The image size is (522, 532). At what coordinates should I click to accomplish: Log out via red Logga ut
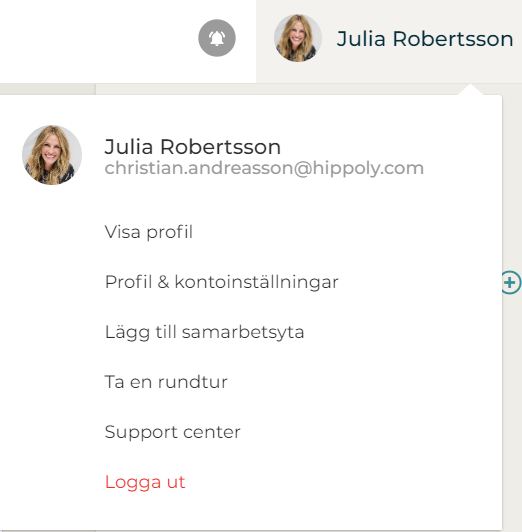(x=145, y=482)
